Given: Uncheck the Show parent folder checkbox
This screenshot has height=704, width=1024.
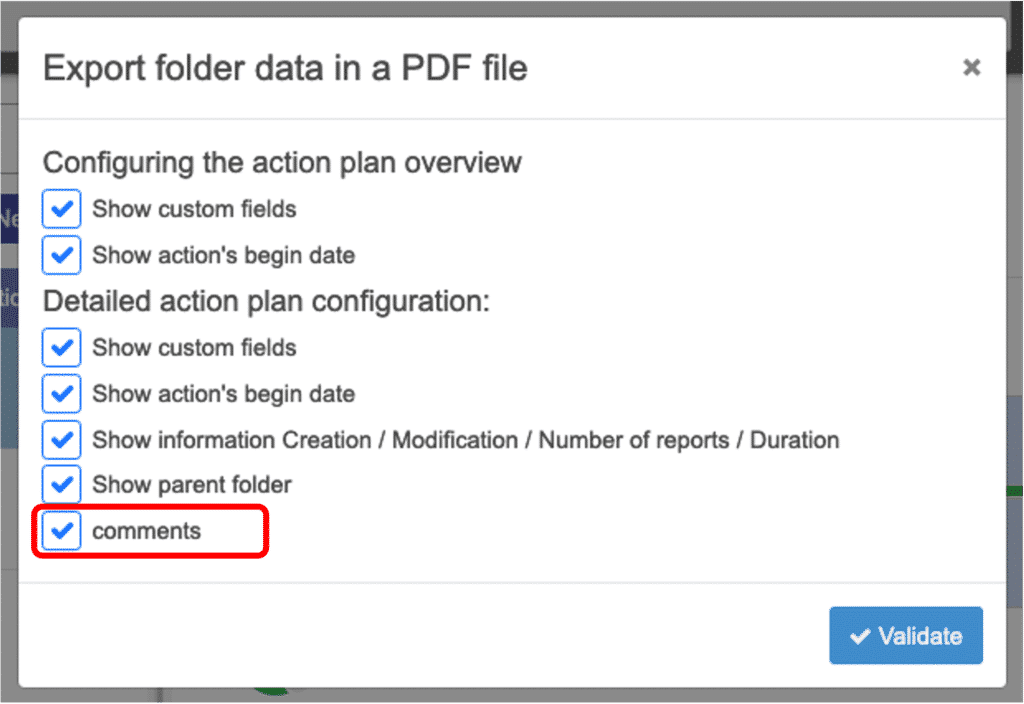Looking at the screenshot, I should click(62, 485).
